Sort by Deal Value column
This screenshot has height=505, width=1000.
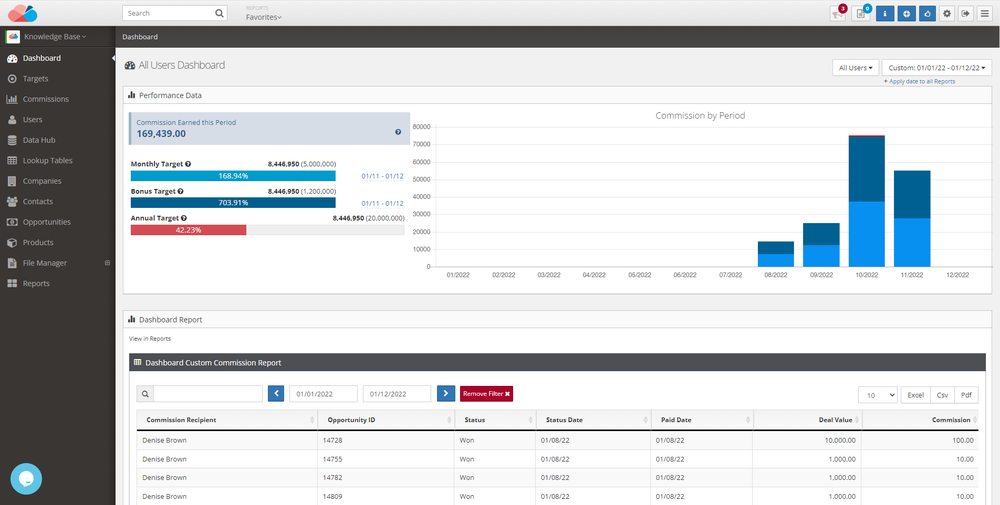(x=807, y=420)
